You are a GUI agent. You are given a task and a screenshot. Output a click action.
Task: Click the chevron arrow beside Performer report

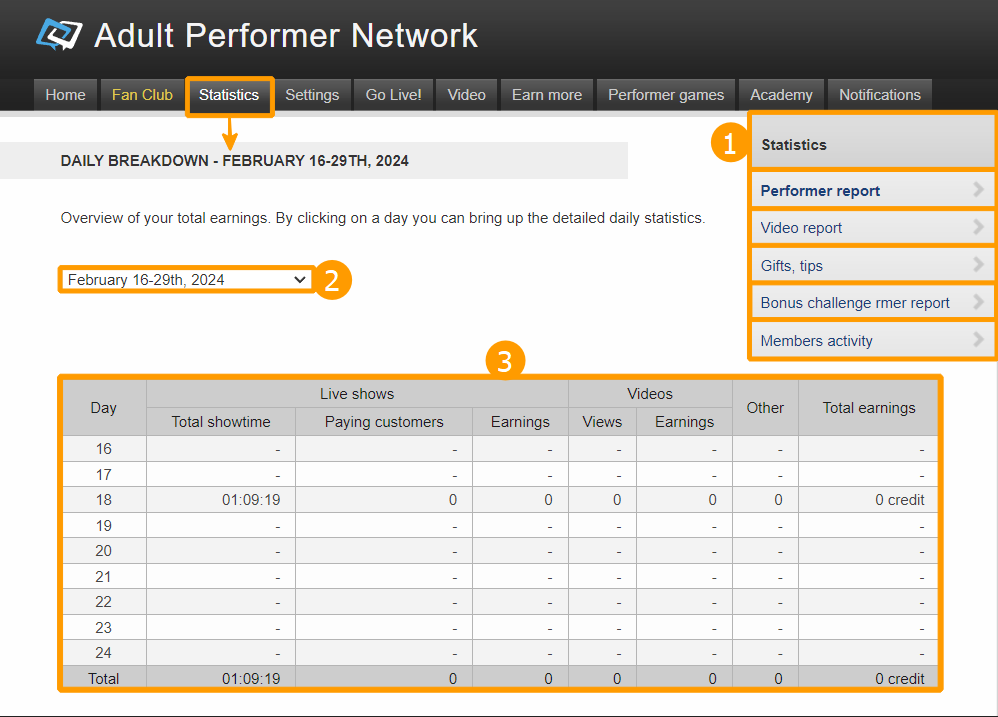point(978,190)
